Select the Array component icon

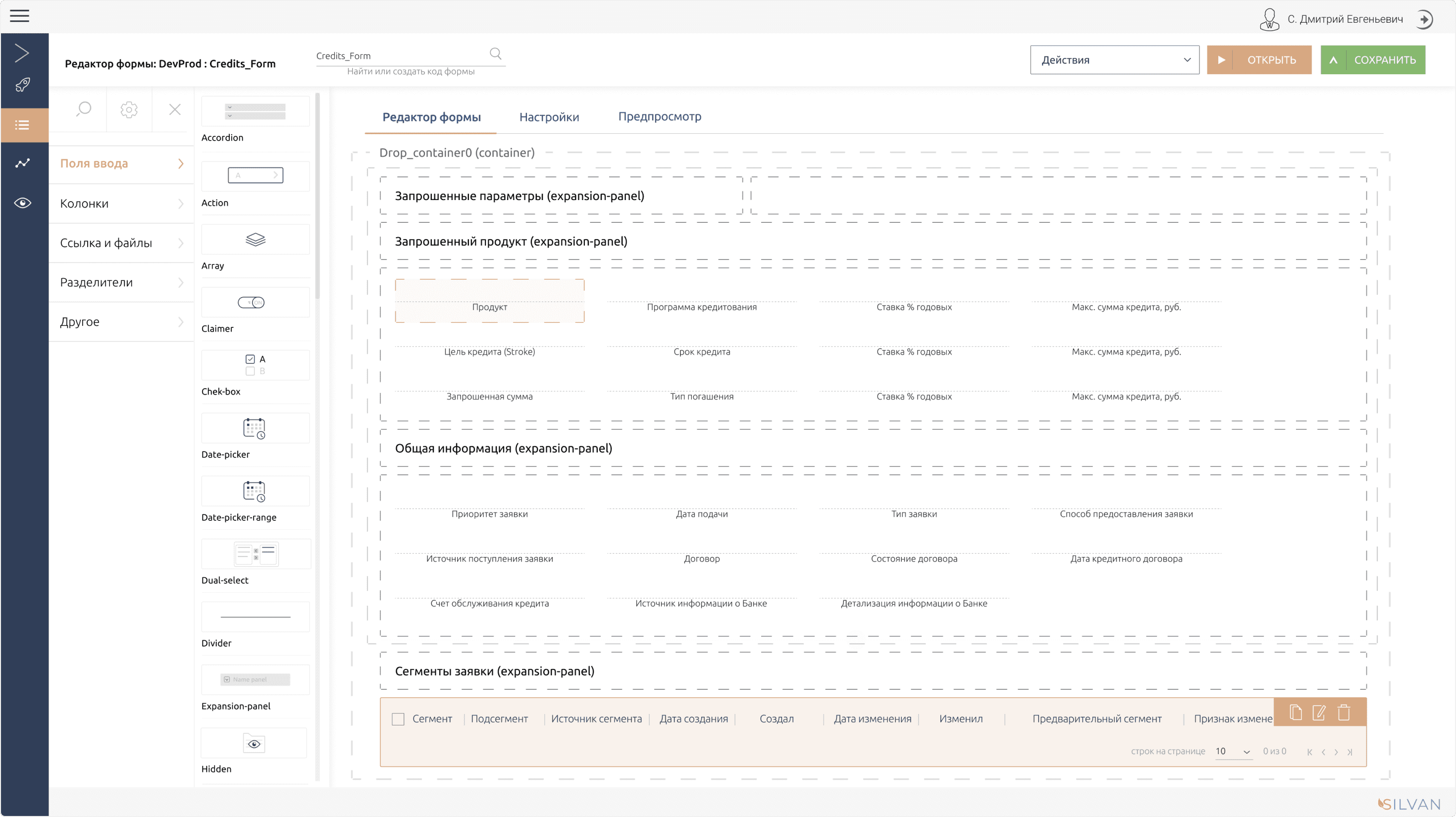[x=256, y=240]
